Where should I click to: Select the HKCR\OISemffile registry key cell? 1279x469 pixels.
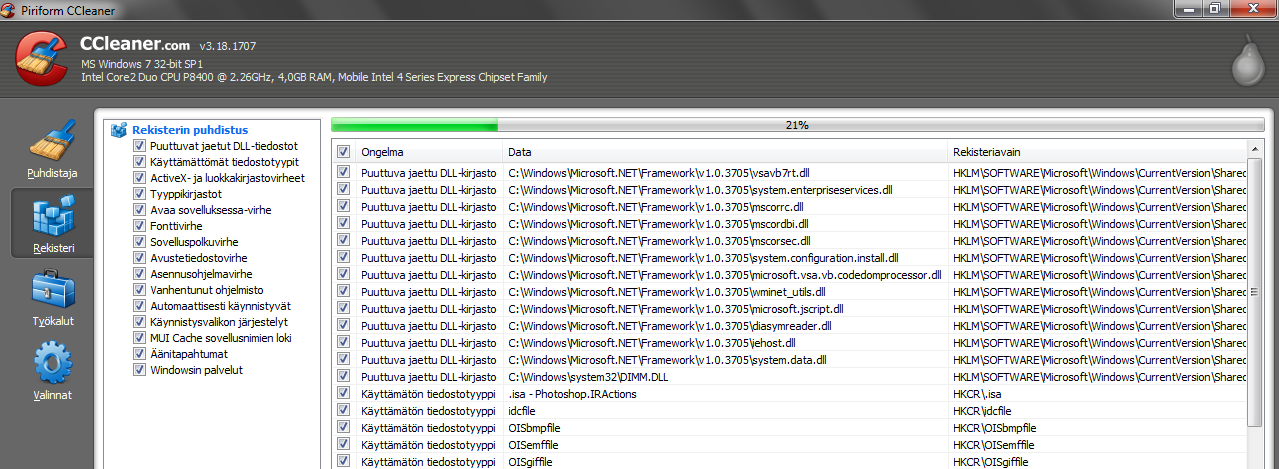point(993,445)
